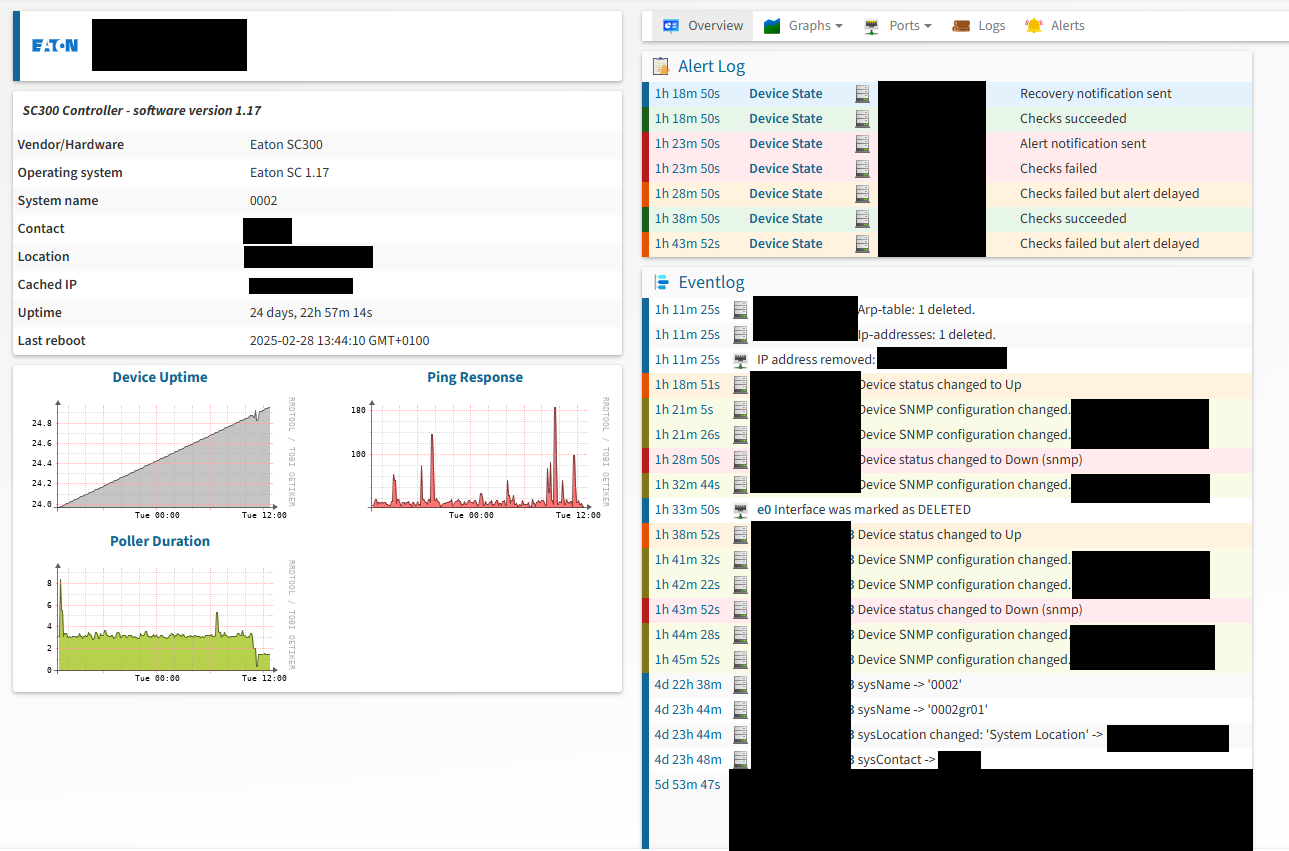Select the System name value '0002'
This screenshot has width=1289, height=851.
pyautogui.click(x=263, y=201)
